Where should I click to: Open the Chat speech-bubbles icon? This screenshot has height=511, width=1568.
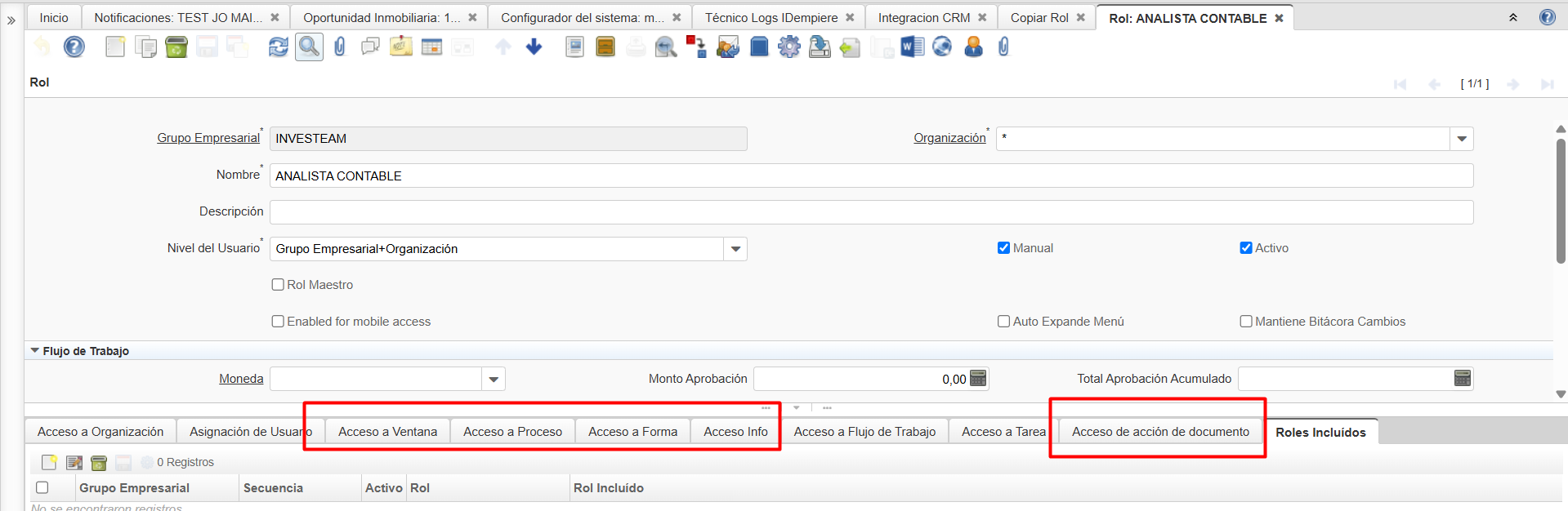pyautogui.click(x=370, y=47)
